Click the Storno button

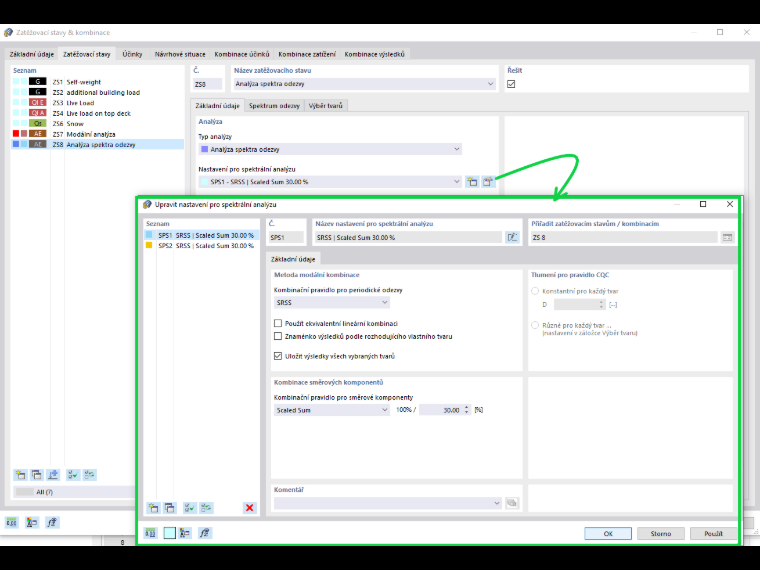pos(661,533)
